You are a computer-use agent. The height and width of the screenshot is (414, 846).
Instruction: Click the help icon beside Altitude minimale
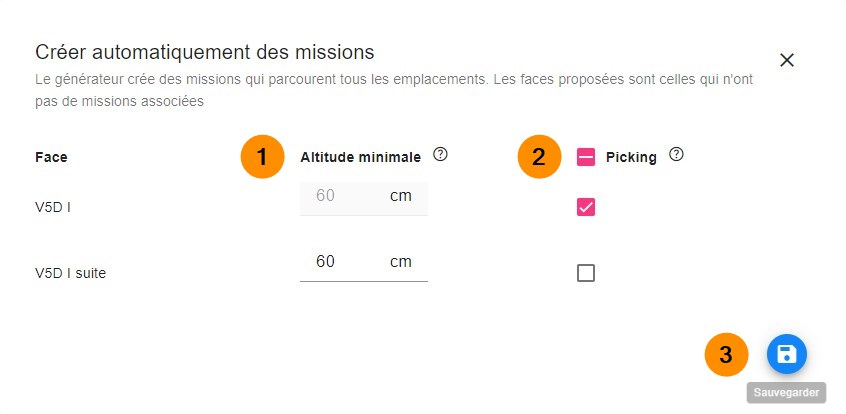[x=440, y=155]
